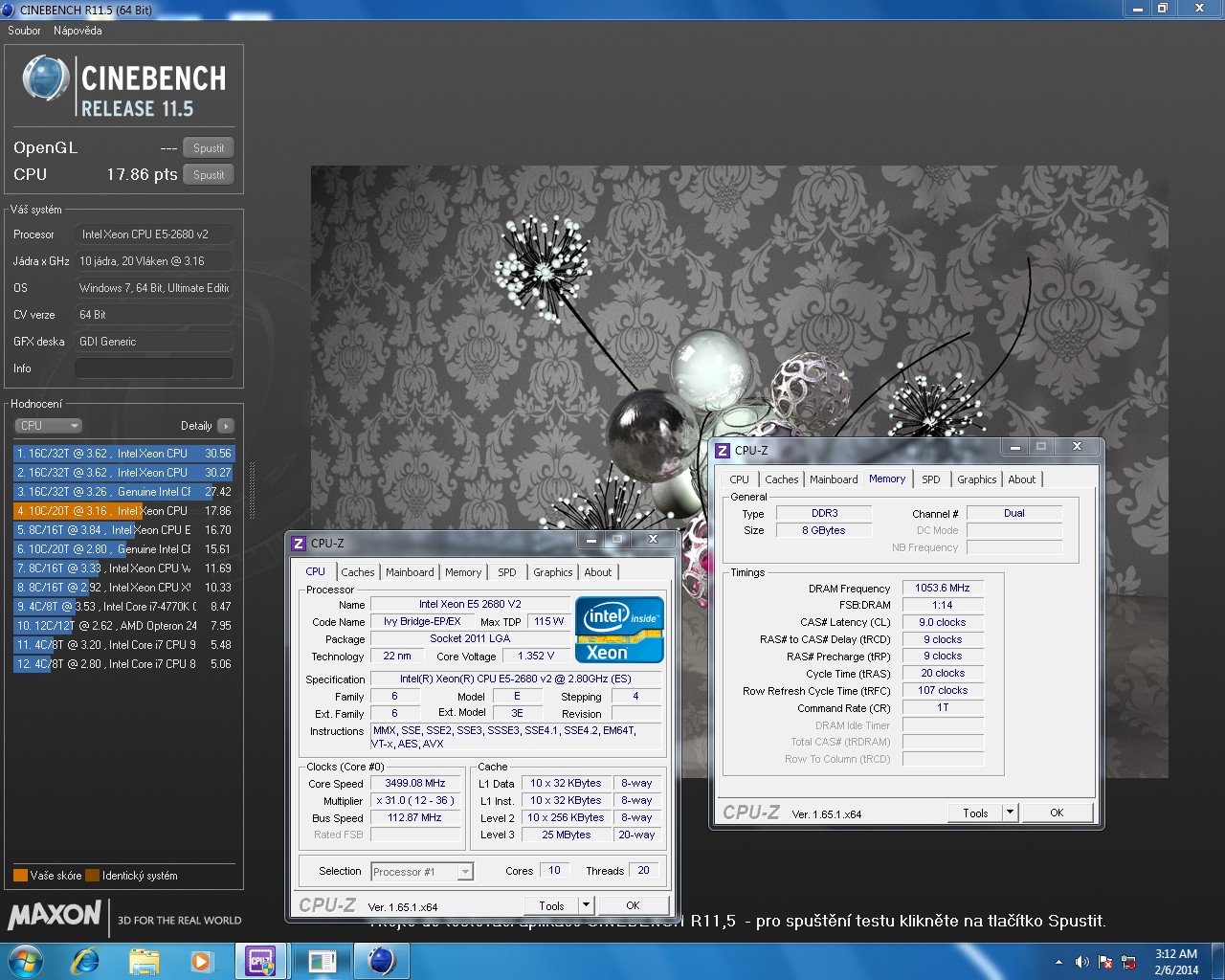Click OK in the CPU-Z processor window
This screenshot has height=980, width=1225.
click(x=633, y=905)
